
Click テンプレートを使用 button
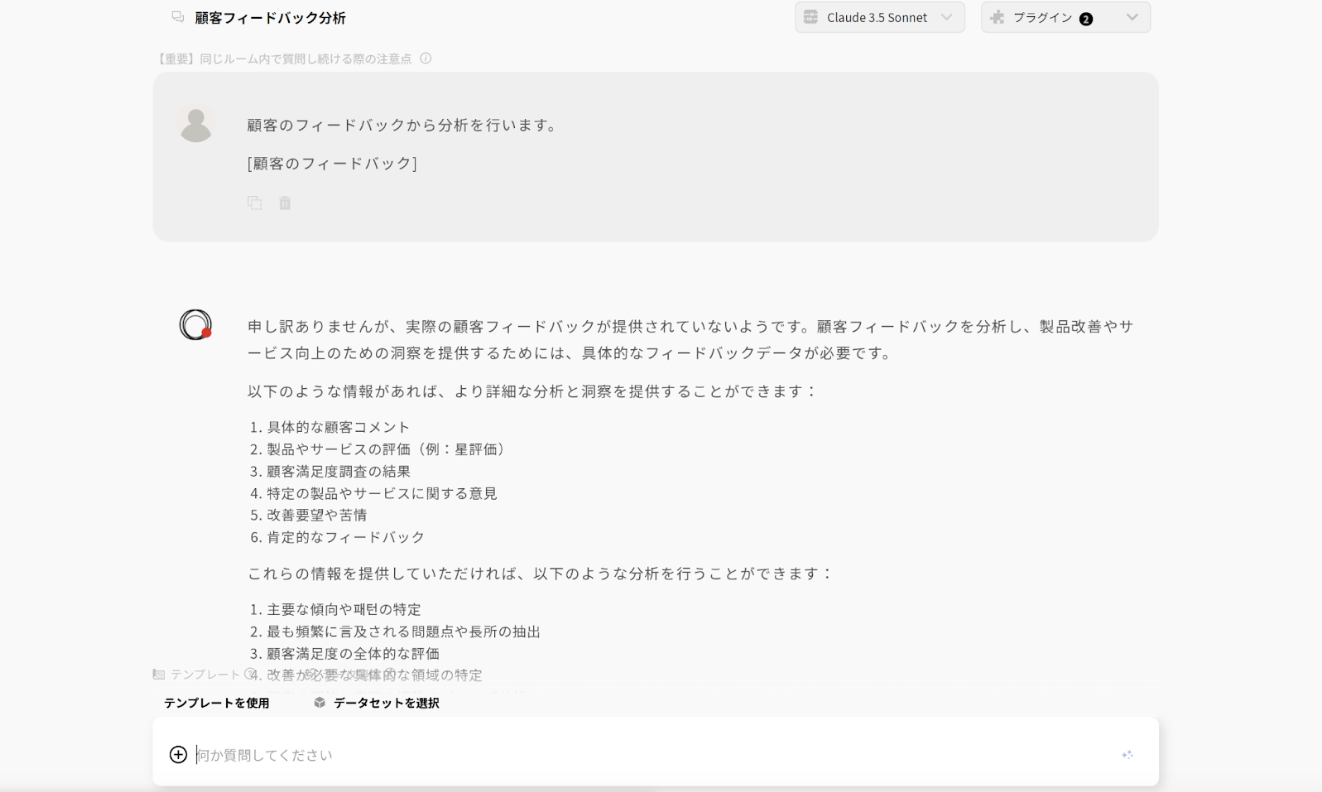click(217, 703)
